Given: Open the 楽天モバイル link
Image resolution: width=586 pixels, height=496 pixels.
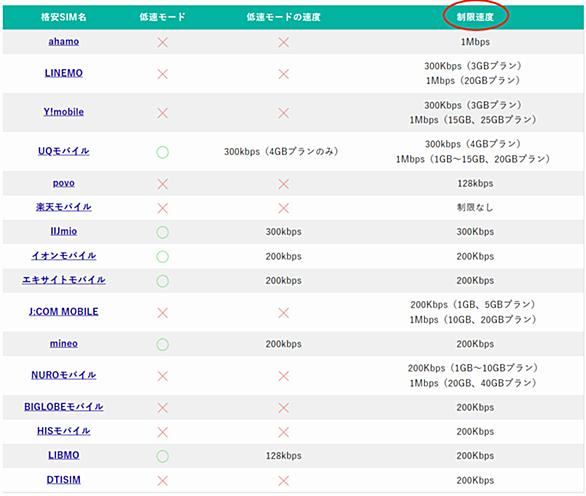Looking at the screenshot, I should pos(64,207).
